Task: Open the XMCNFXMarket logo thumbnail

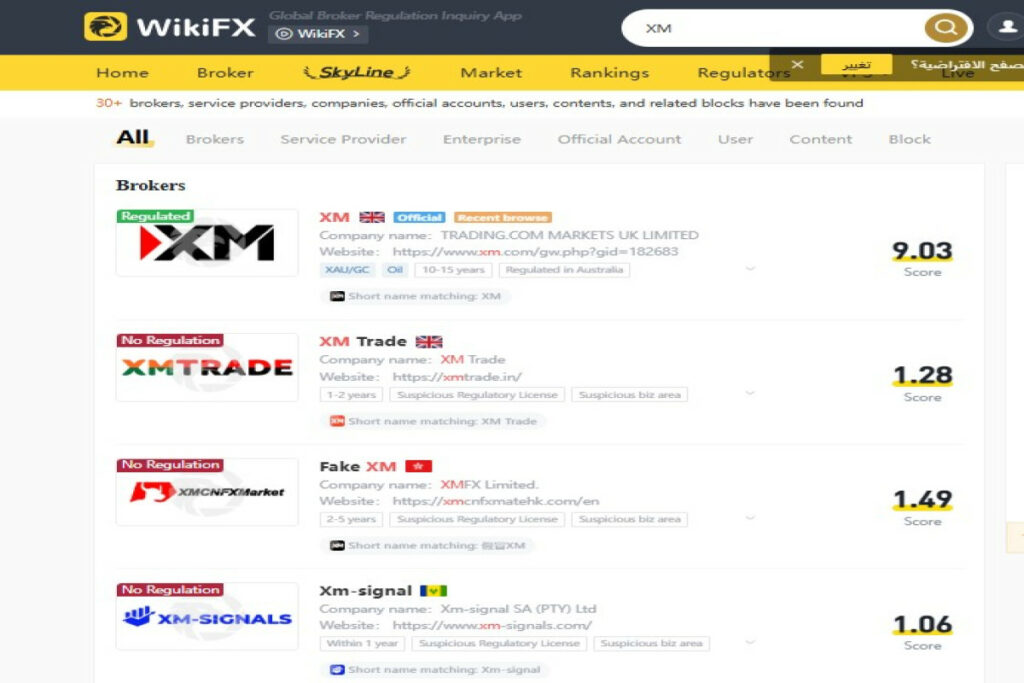Action: tap(207, 492)
